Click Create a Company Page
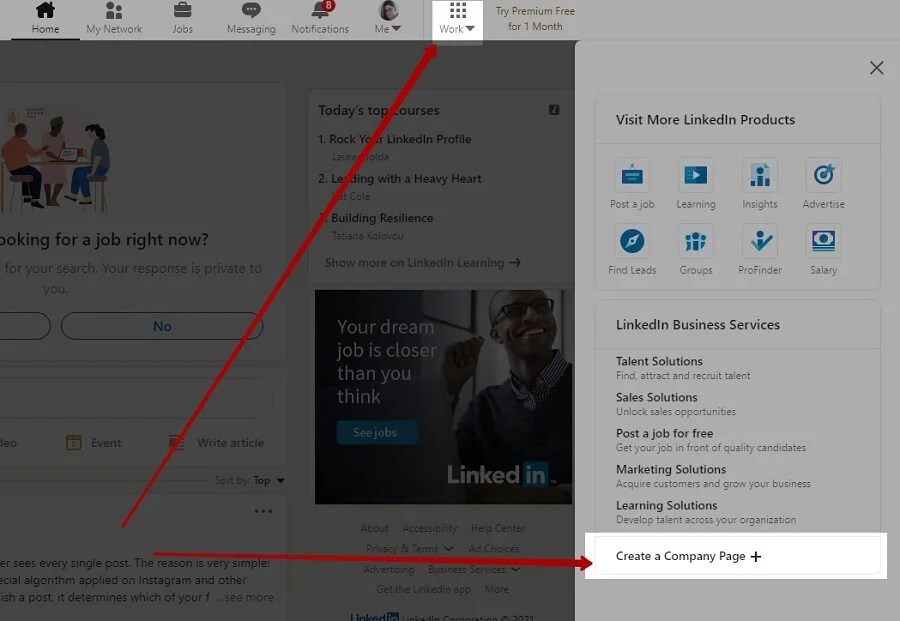 pos(688,556)
